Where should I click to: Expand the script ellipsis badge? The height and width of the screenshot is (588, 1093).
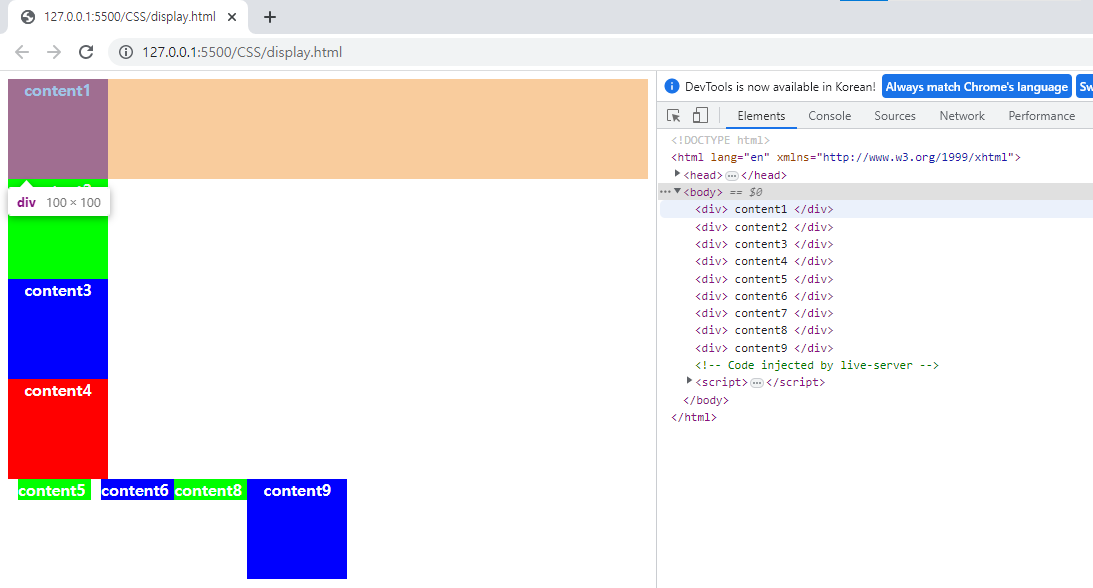(756, 382)
